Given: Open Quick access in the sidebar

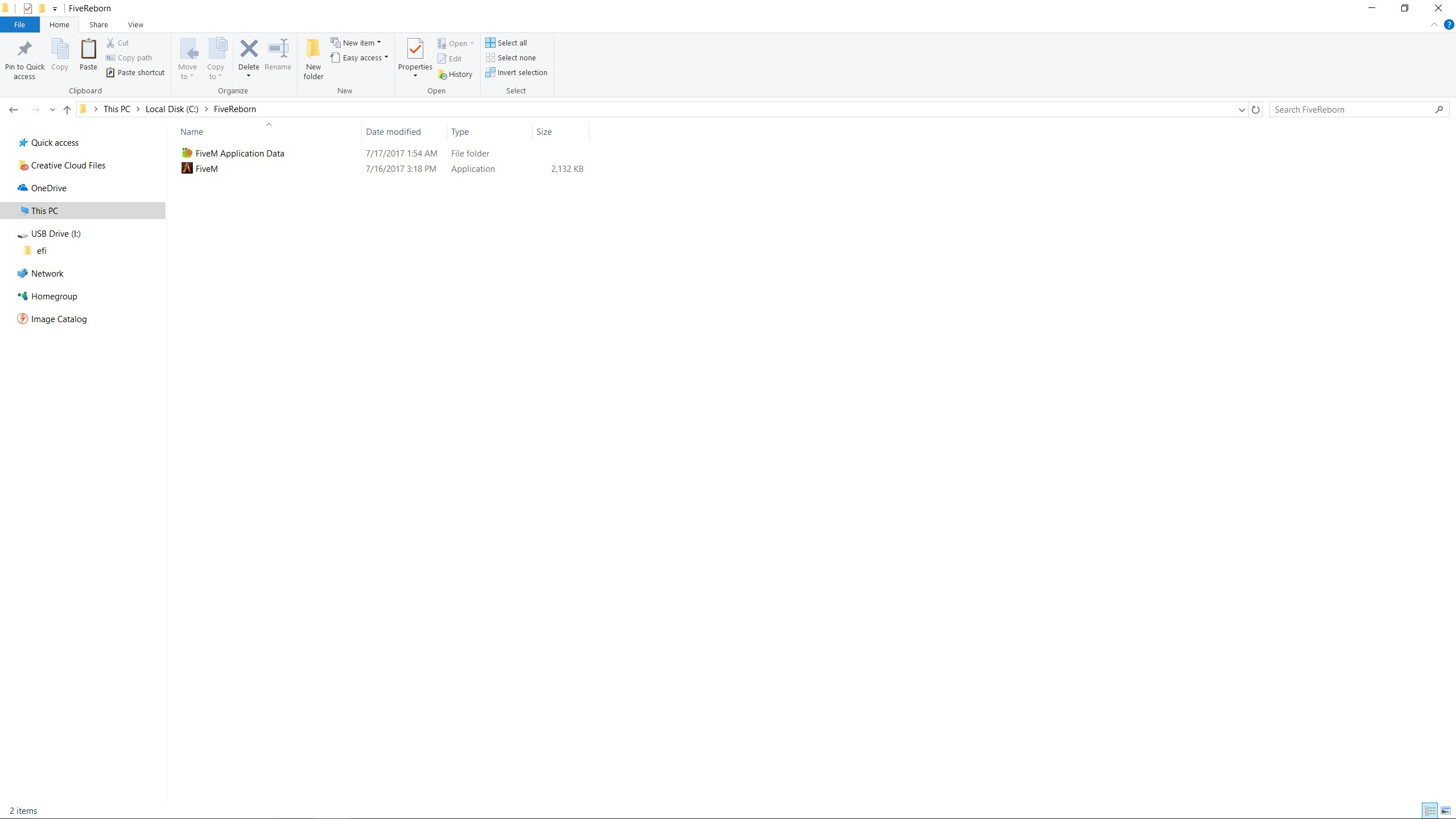Looking at the screenshot, I should (55, 142).
